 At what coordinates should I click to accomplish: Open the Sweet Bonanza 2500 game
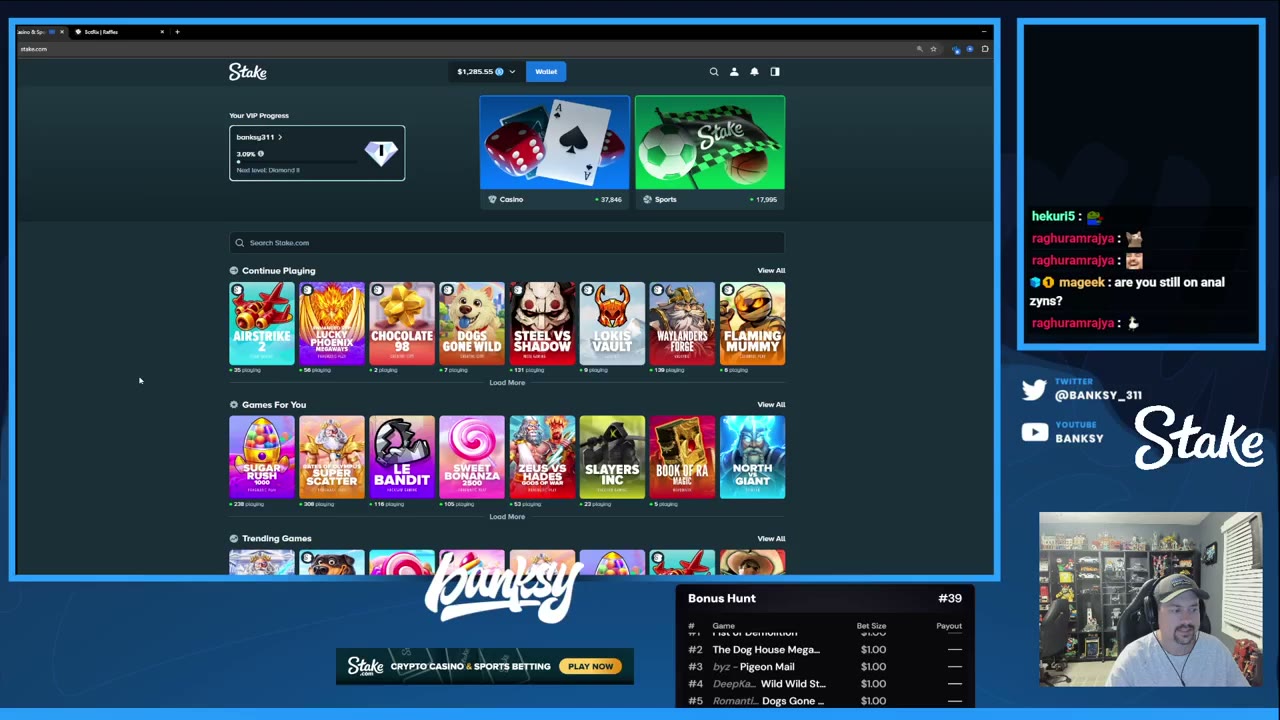[472, 457]
